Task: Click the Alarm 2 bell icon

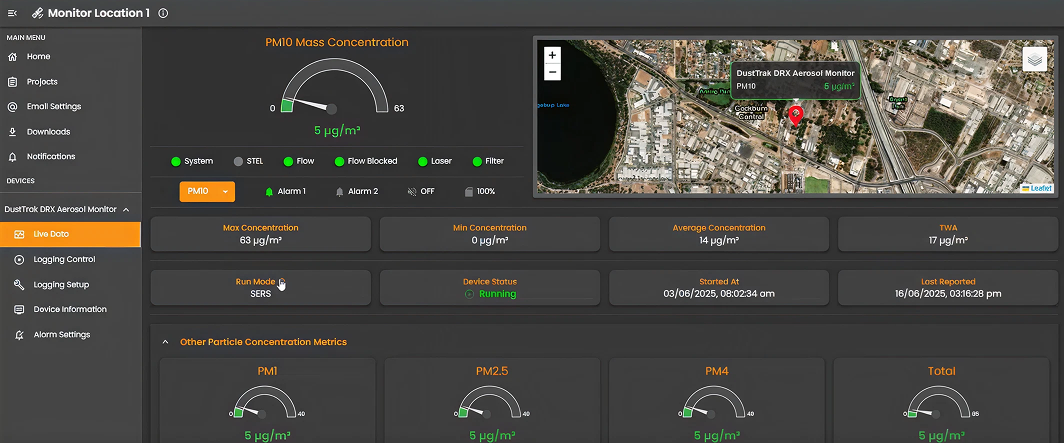Action: [340, 191]
